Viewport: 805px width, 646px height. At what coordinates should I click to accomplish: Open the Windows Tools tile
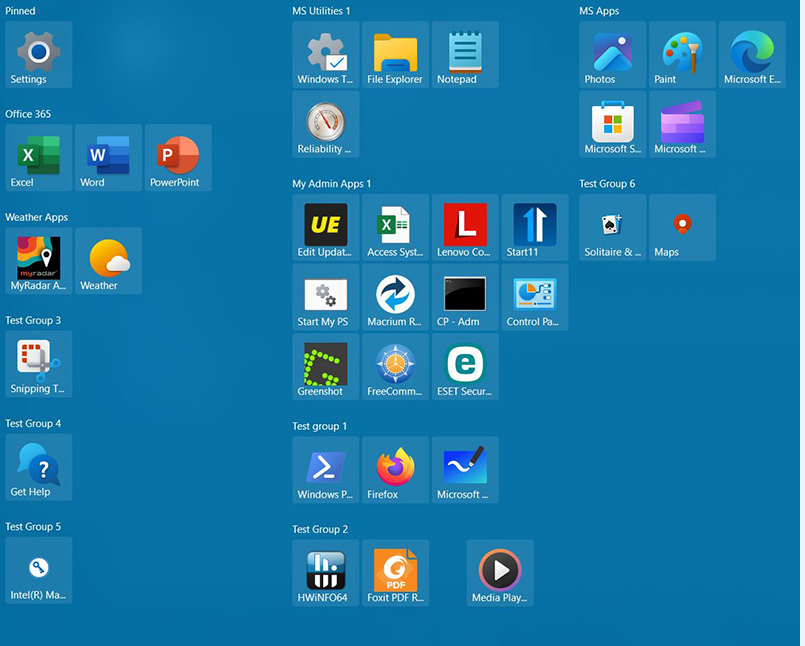(325, 54)
